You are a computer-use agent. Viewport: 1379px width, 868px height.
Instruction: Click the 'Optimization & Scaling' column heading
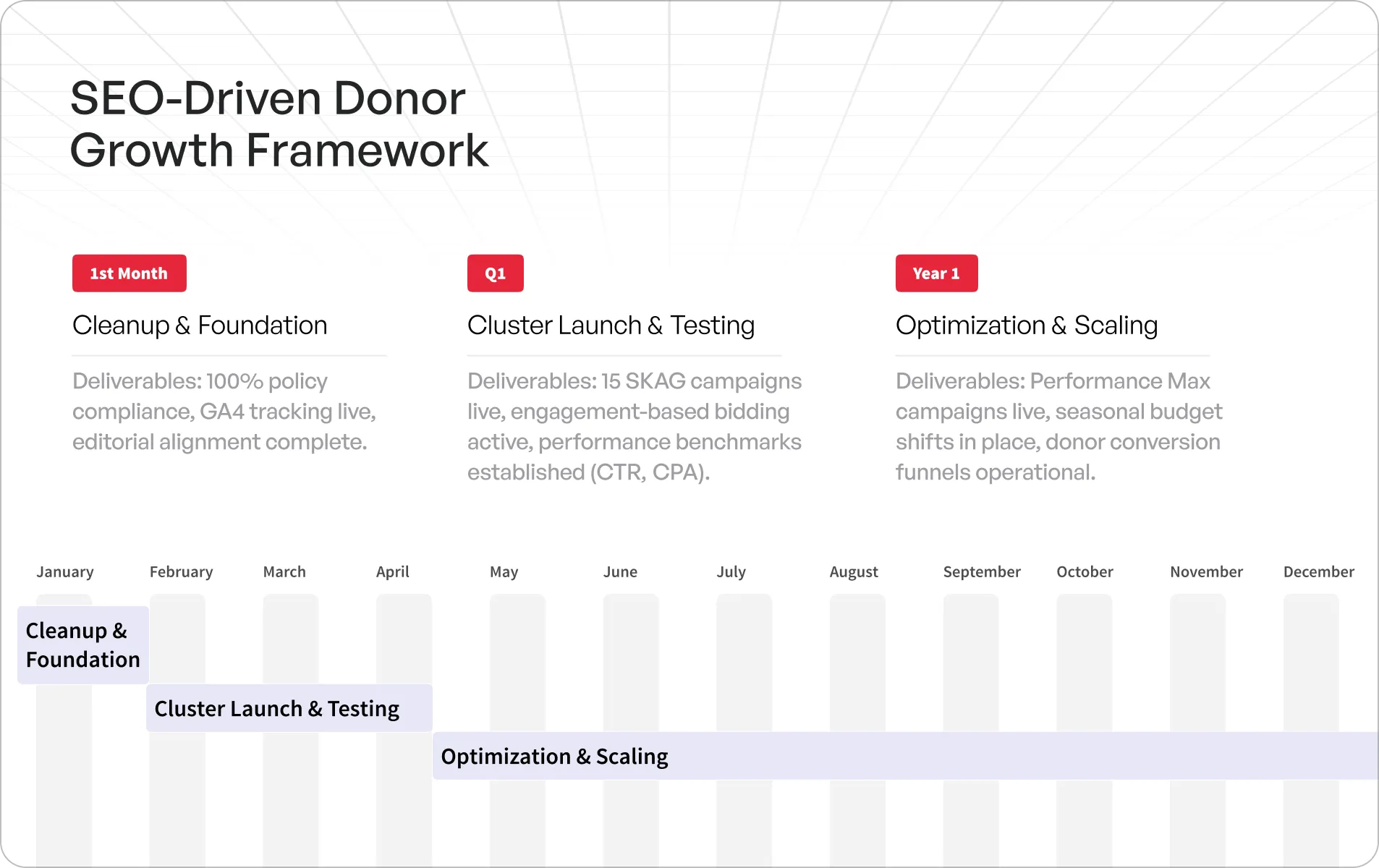pos(1027,325)
